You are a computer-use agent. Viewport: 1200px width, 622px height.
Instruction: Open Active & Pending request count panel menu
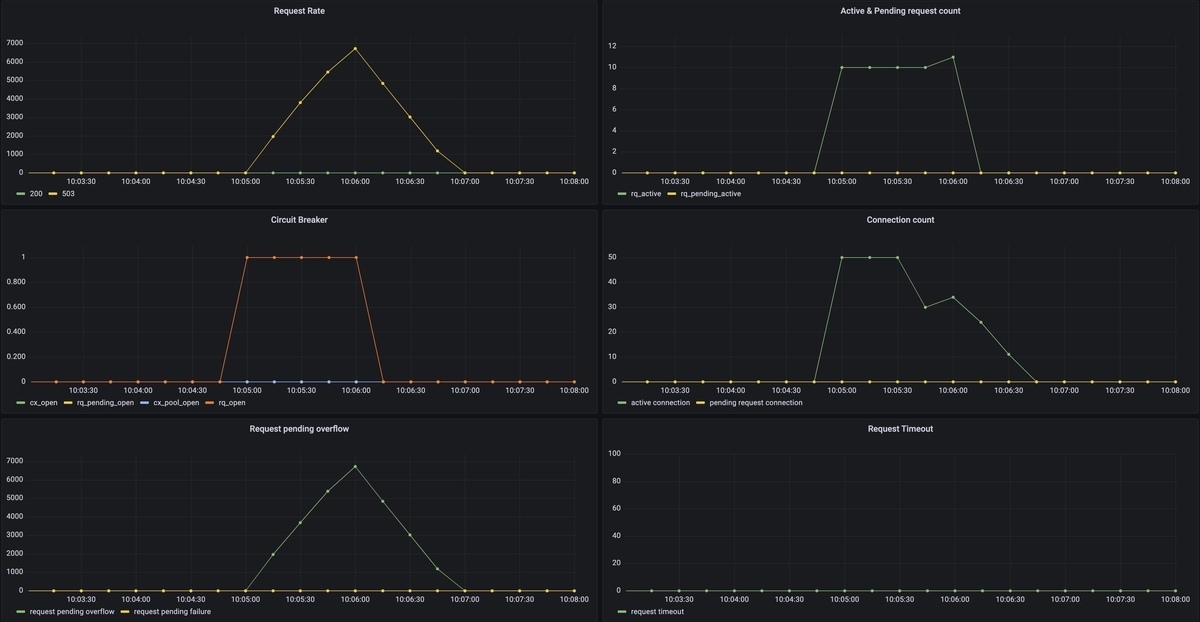pos(900,11)
